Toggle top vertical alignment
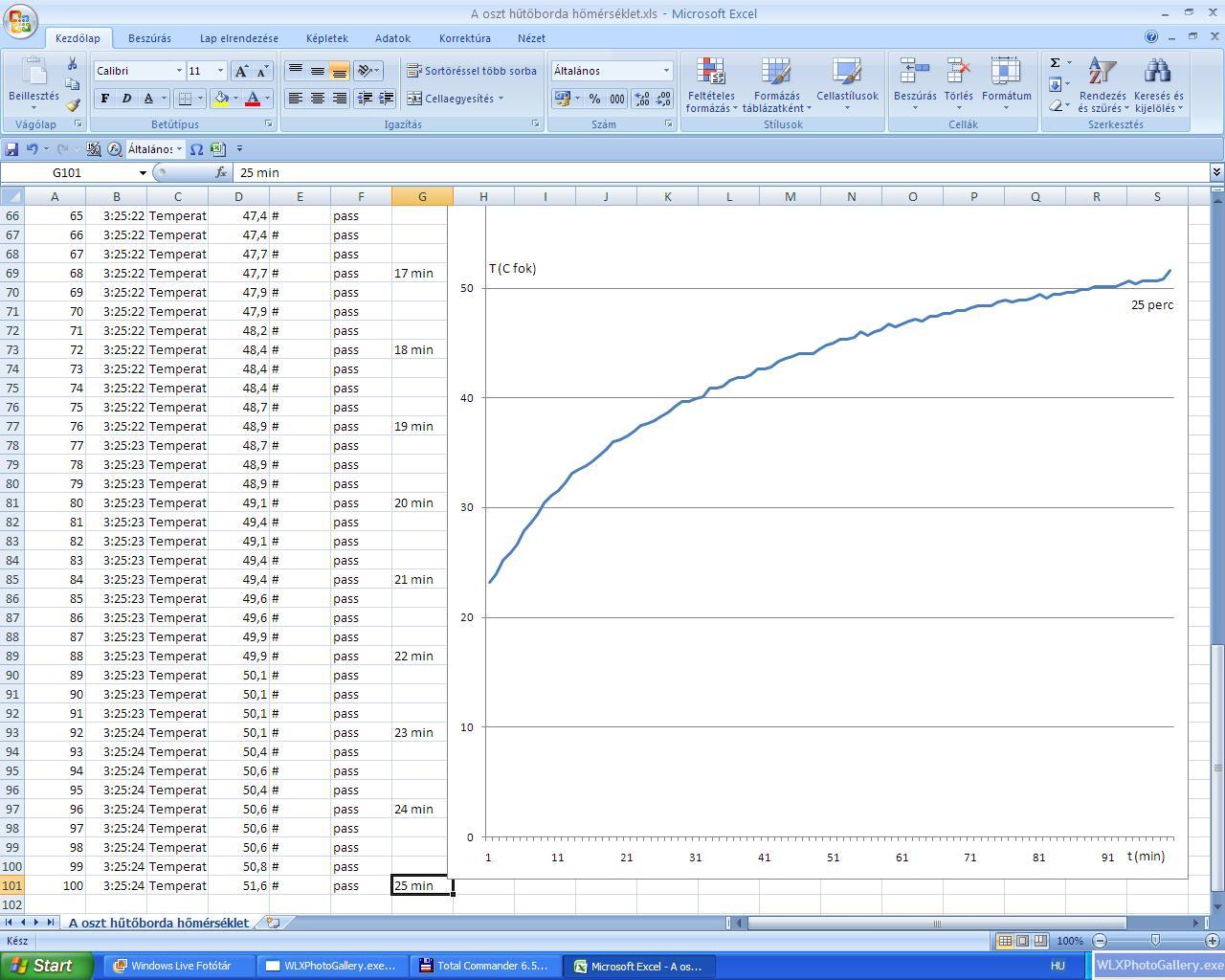Image resolution: width=1225 pixels, height=980 pixels. click(x=296, y=71)
